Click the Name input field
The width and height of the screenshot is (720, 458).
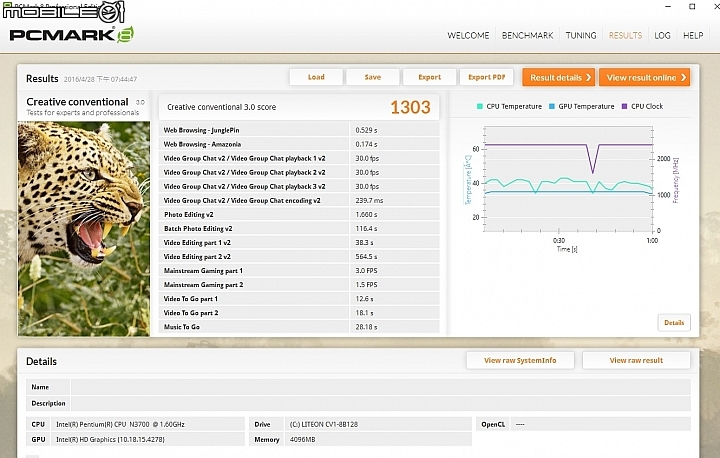click(x=381, y=387)
